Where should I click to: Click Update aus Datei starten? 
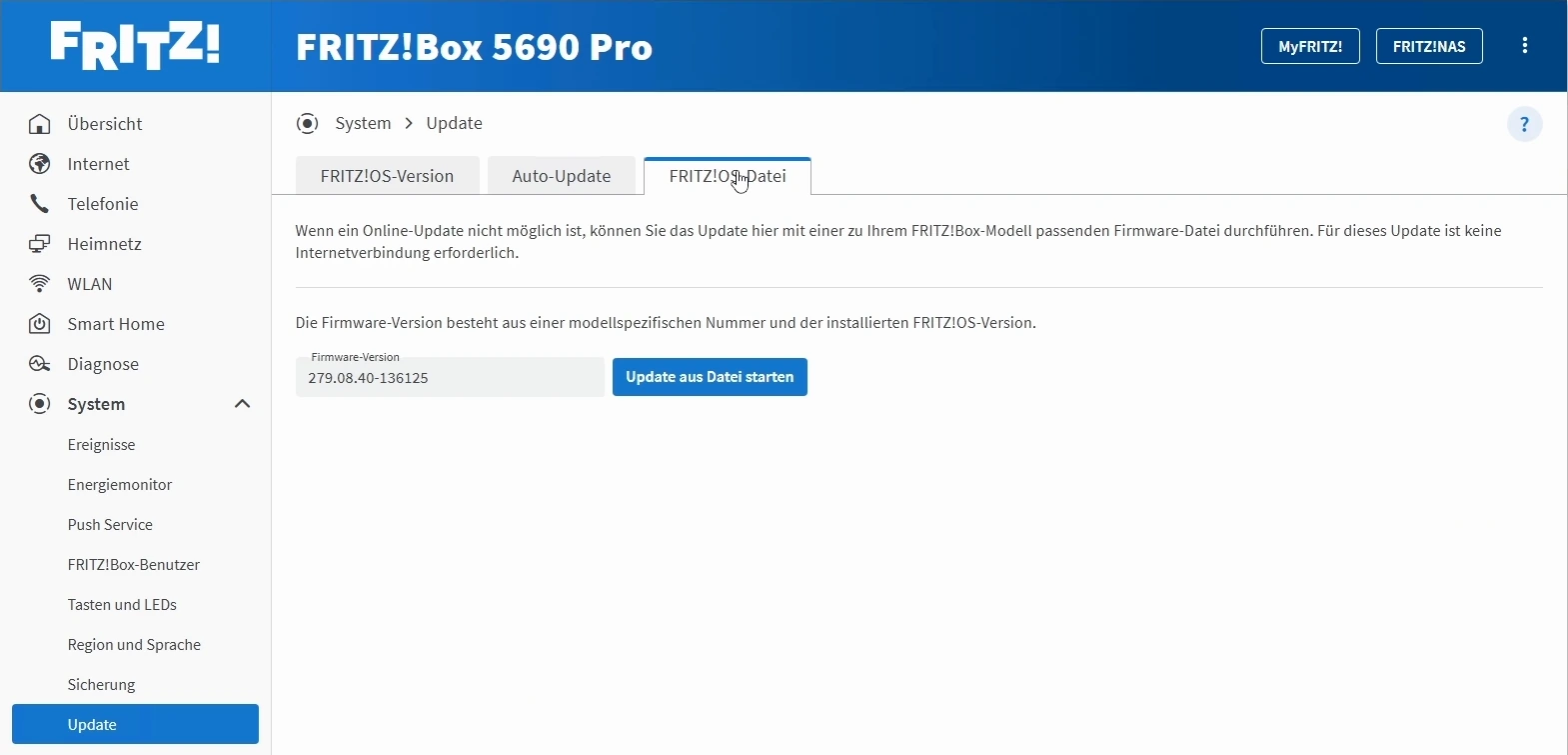pos(710,377)
